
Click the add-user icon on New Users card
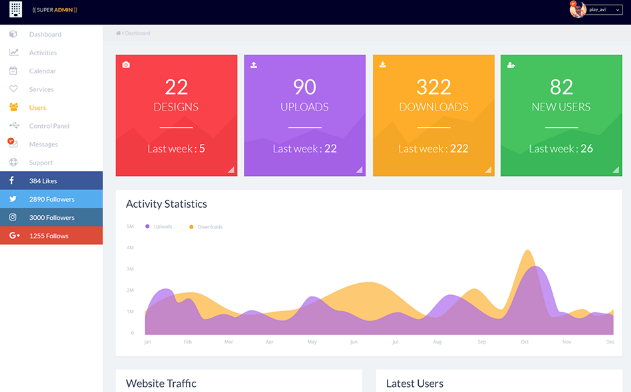click(x=511, y=65)
